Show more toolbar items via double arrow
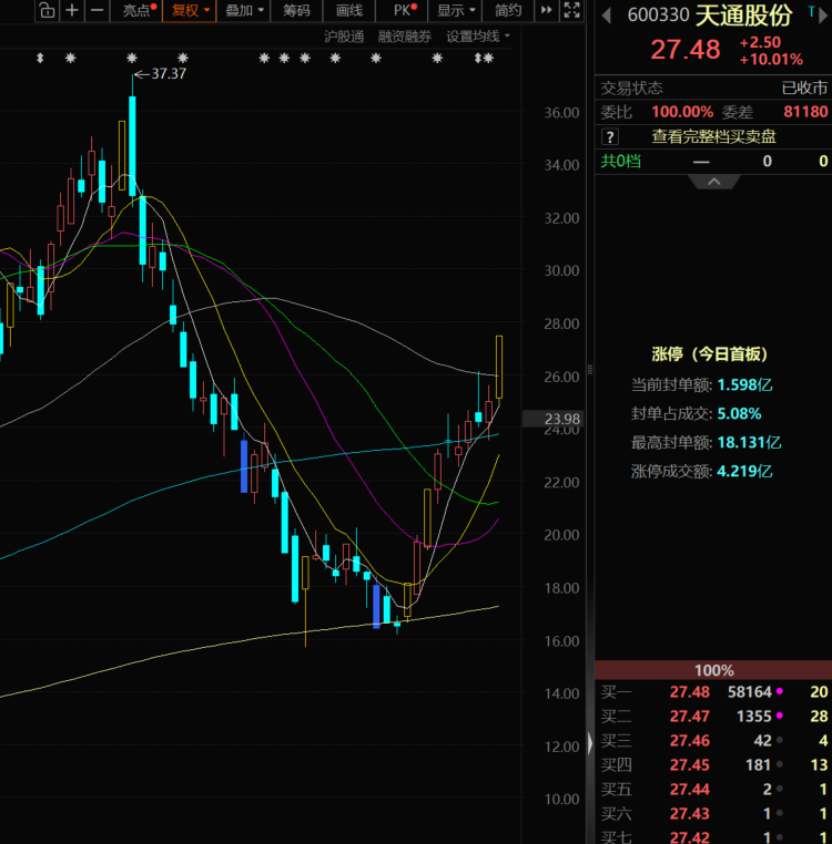Viewport: 832px width, 844px height. pyautogui.click(x=546, y=10)
